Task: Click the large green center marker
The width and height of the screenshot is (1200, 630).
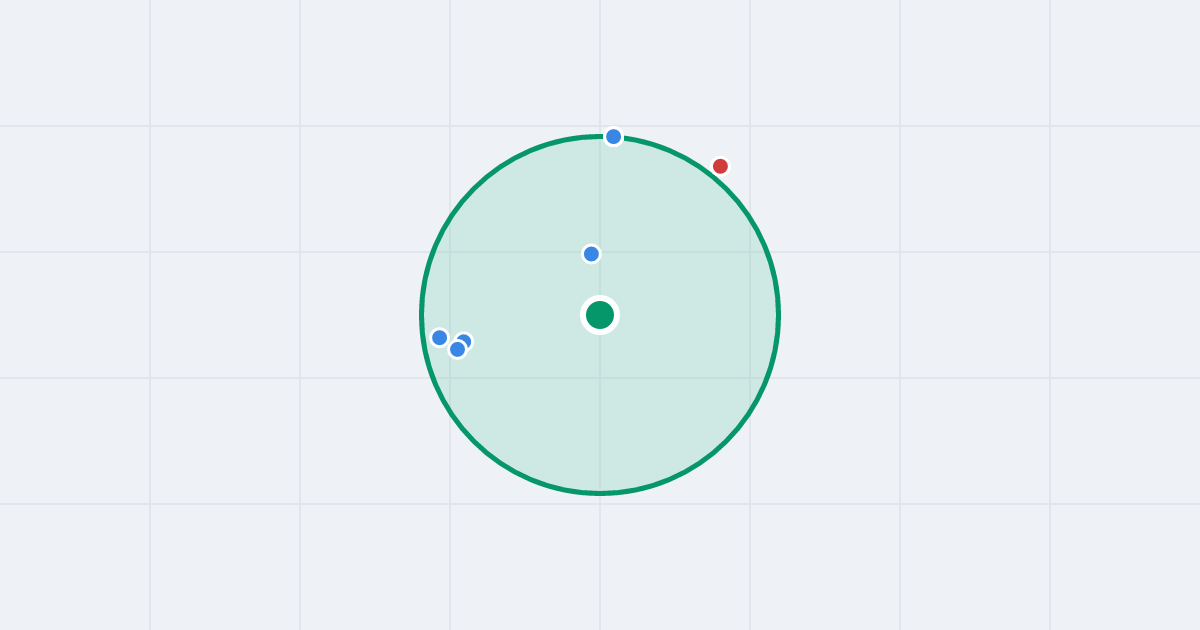Action: coord(600,315)
